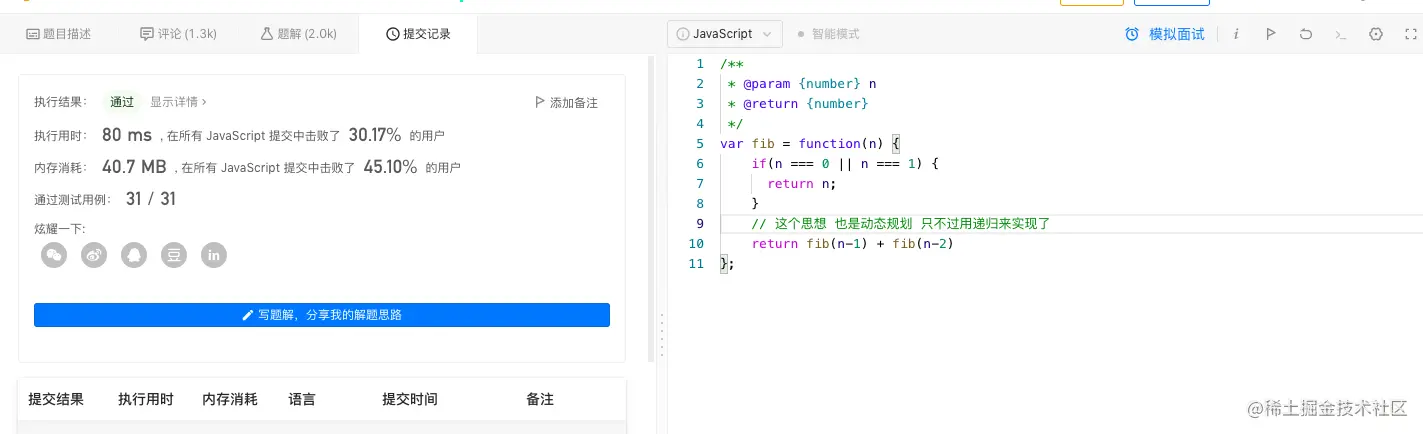Click the 执行用时 column header

[x=146, y=399]
